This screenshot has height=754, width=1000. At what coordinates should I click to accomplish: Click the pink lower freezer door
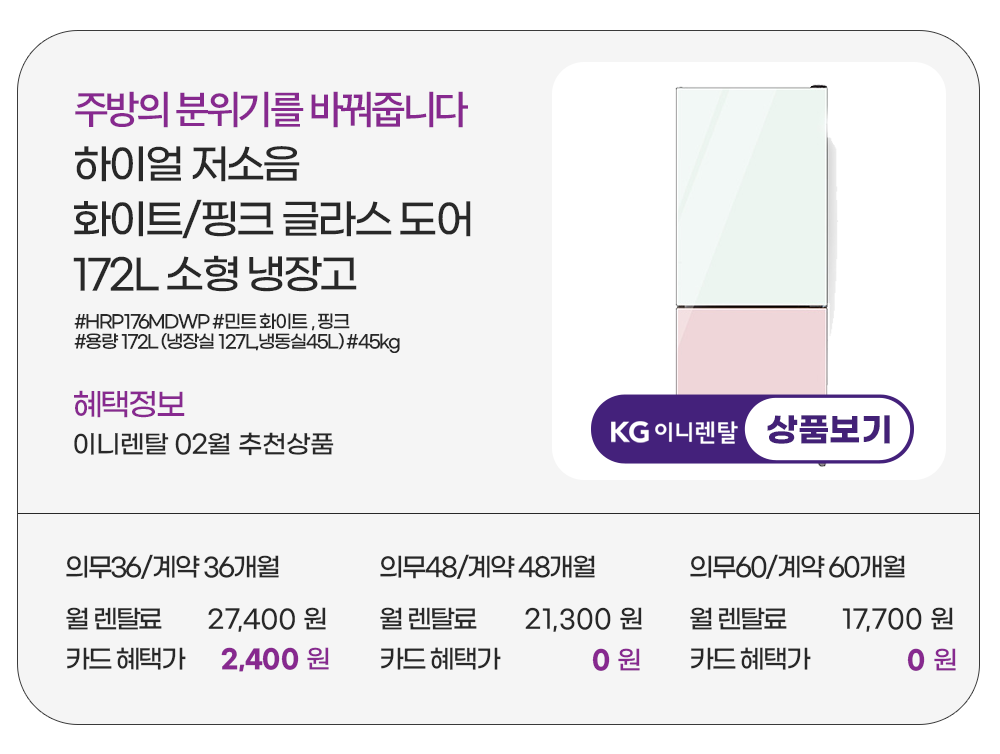[x=750, y=350]
